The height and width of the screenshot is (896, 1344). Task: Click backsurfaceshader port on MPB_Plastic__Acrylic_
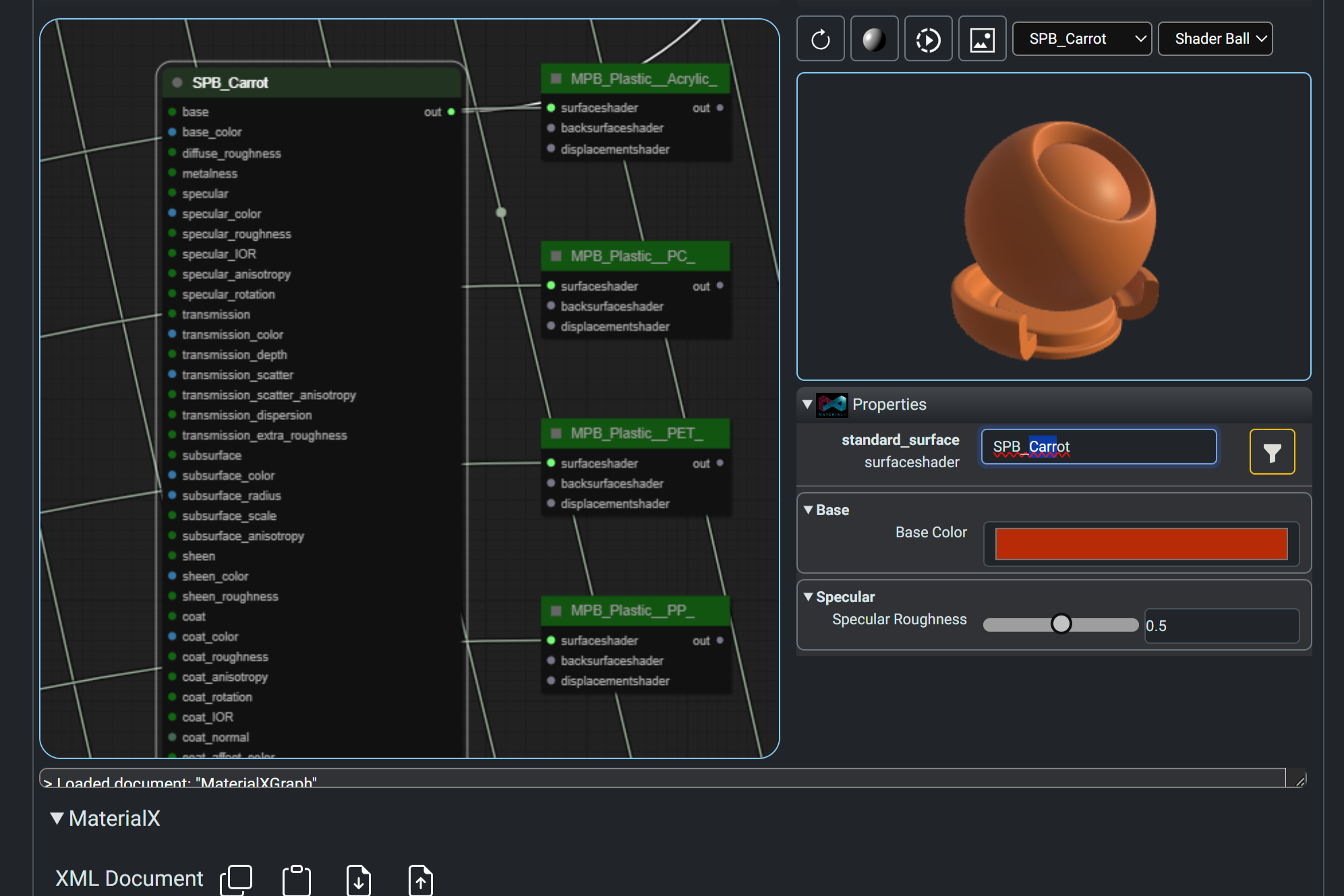click(x=551, y=128)
